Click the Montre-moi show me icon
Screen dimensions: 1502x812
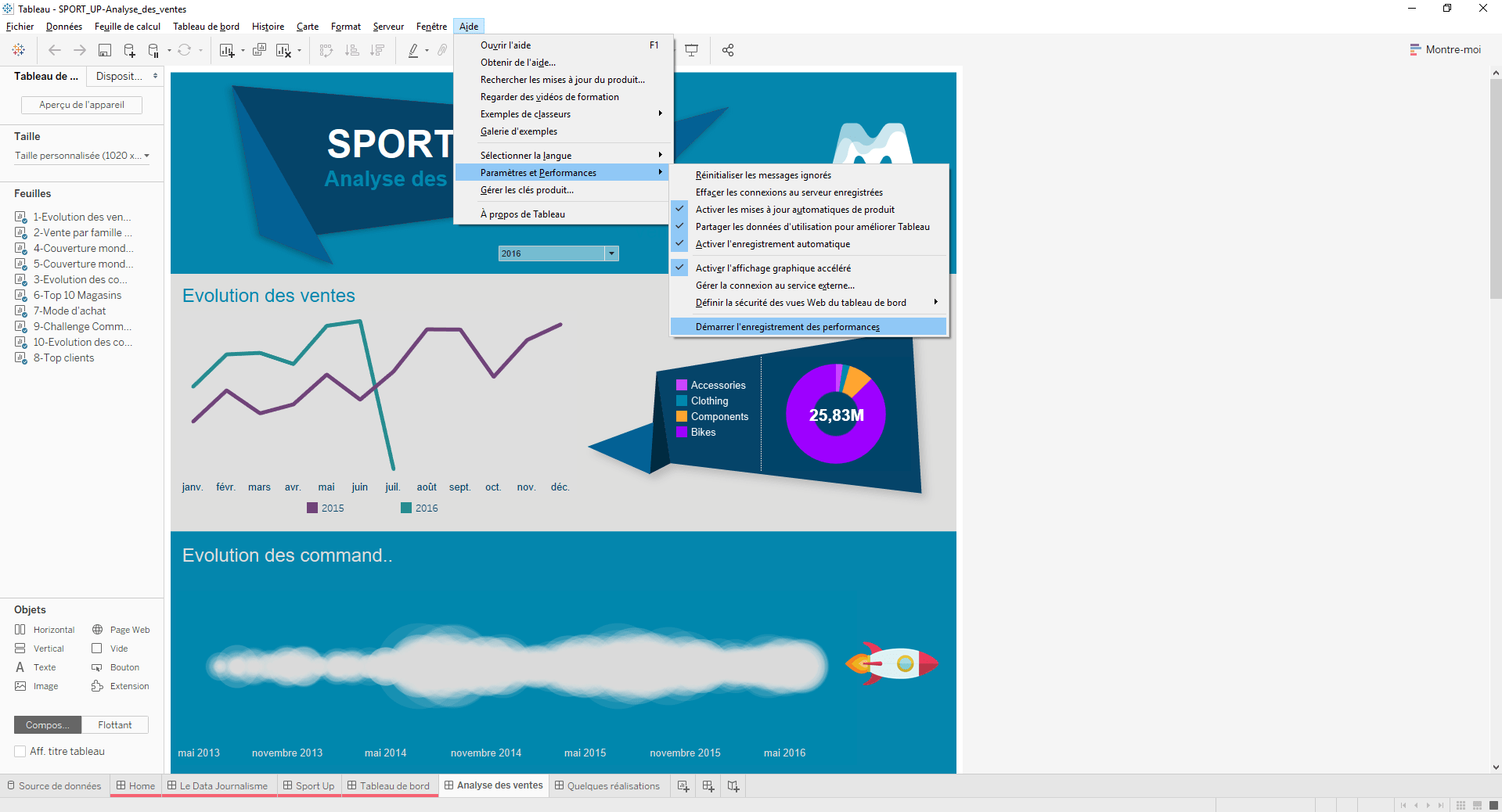[x=1415, y=49]
